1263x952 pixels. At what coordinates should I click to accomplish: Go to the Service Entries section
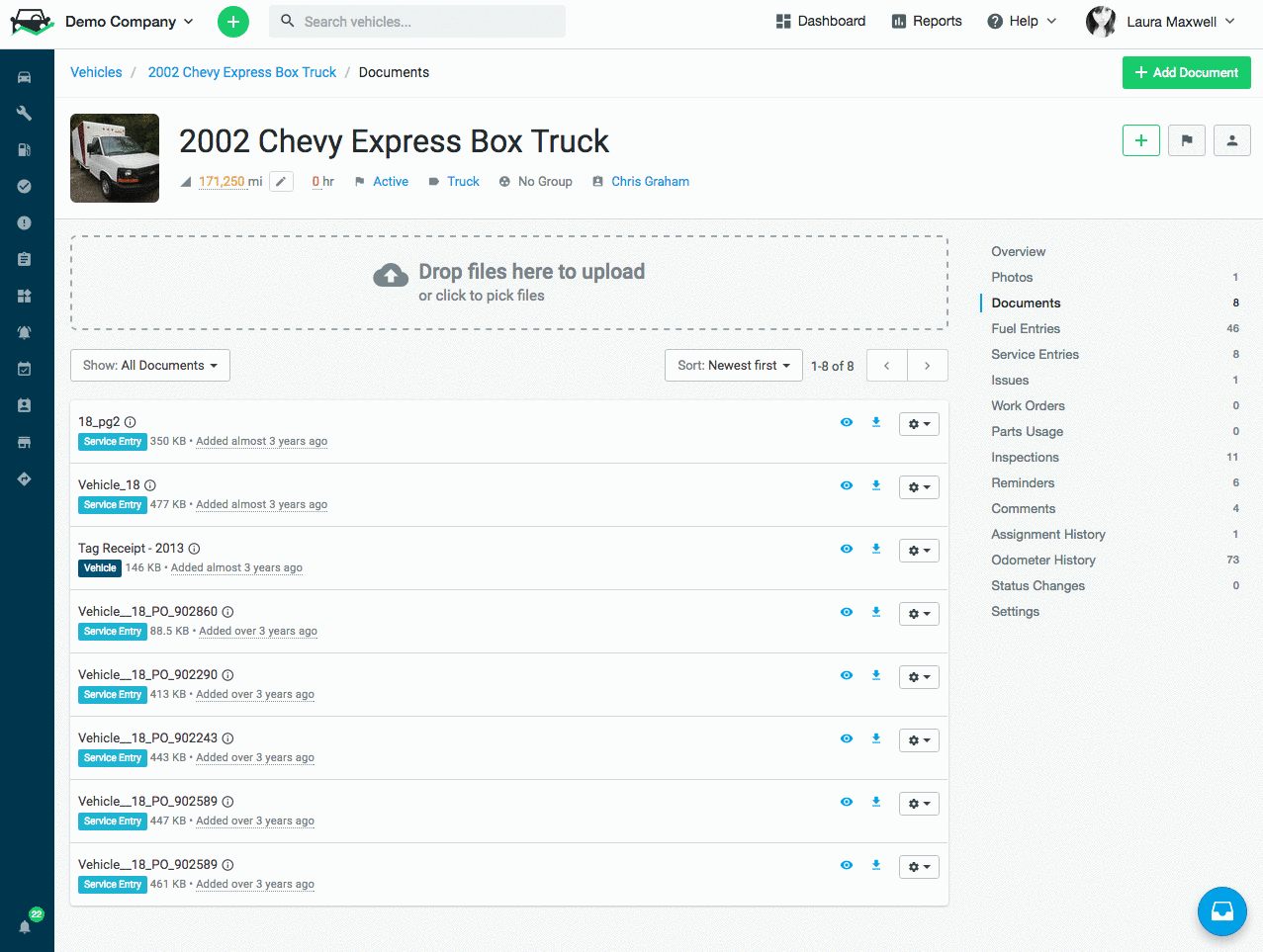point(1035,354)
